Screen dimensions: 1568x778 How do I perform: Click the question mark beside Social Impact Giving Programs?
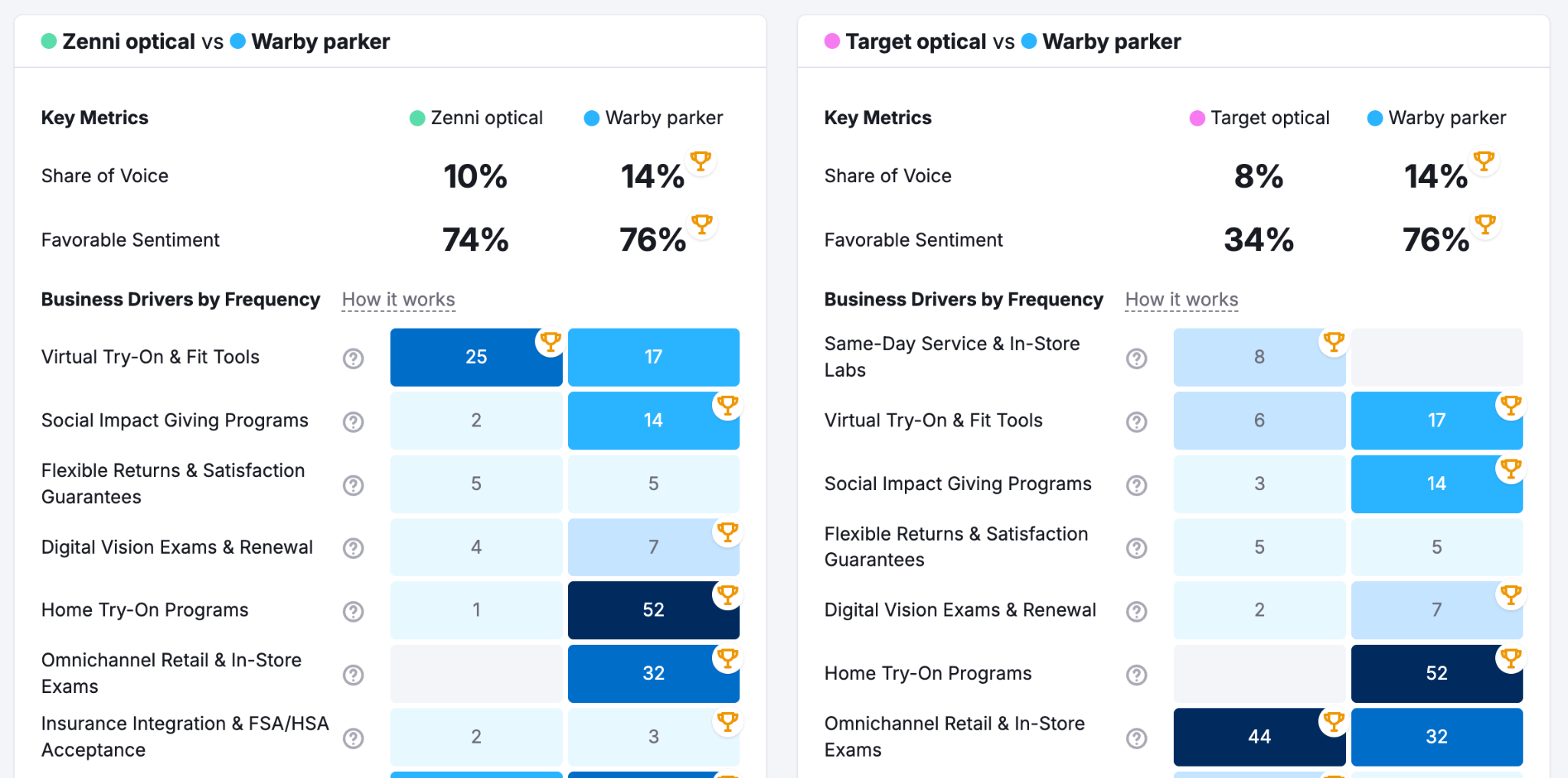(353, 421)
